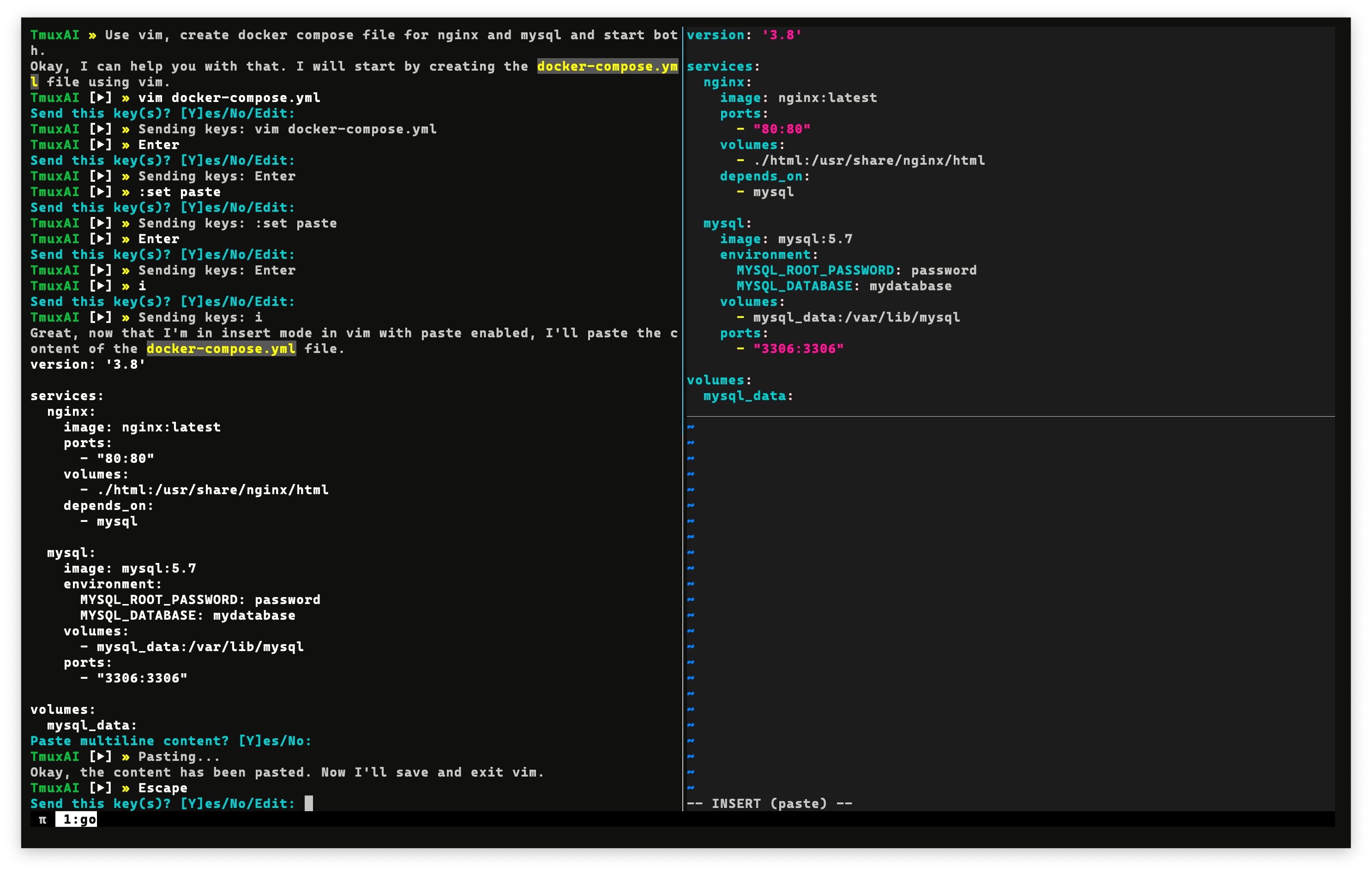Click the play icon beside 'Sending keys: i'
This screenshot has width=1372, height=873.
100,317
